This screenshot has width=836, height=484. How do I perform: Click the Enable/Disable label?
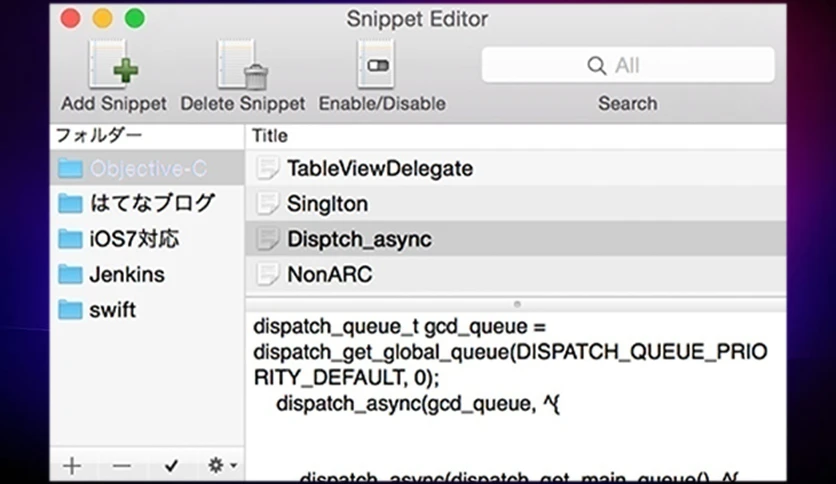click(x=382, y=103)
